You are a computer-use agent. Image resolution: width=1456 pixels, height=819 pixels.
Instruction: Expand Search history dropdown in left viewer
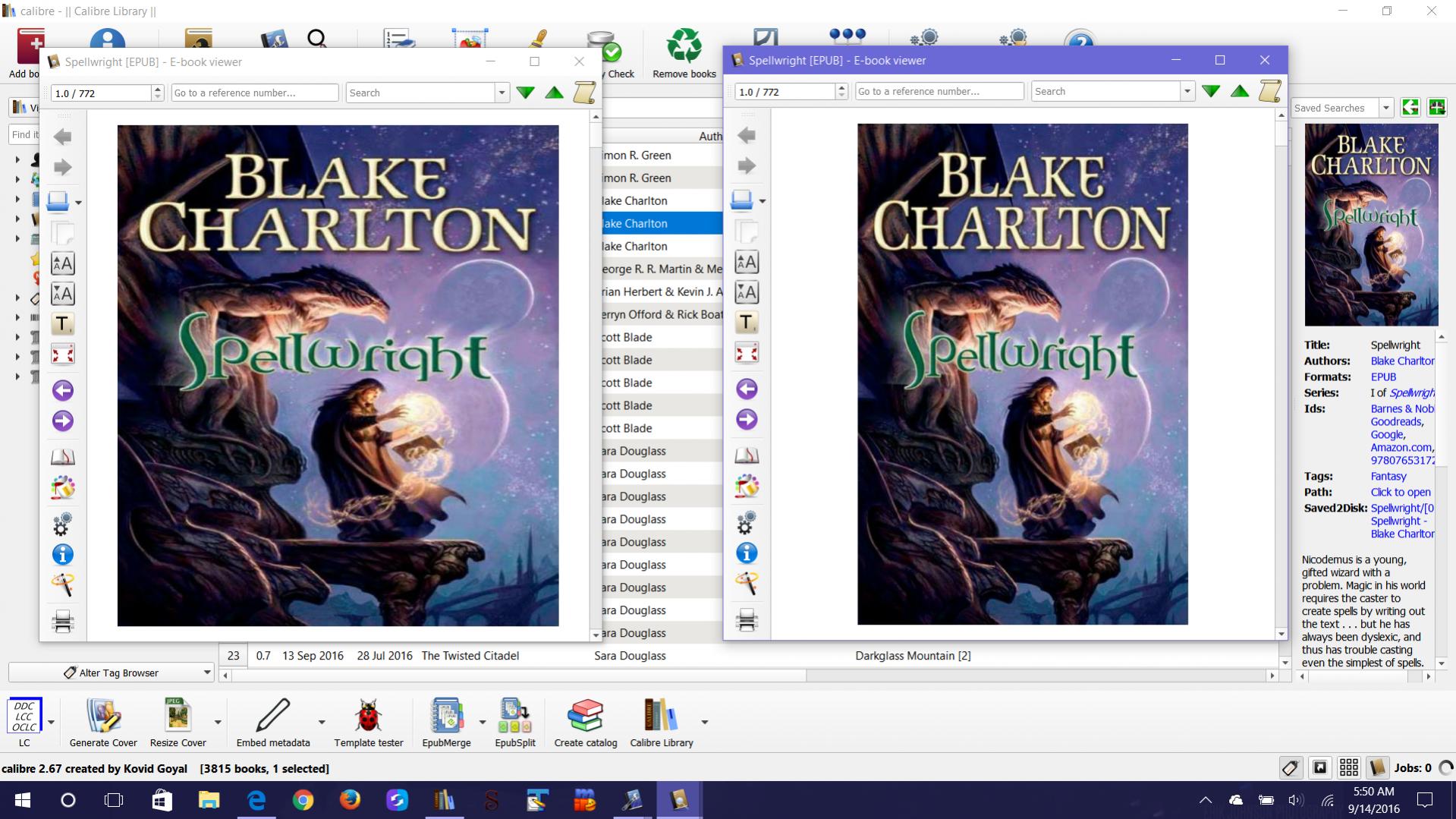[502, 93]
